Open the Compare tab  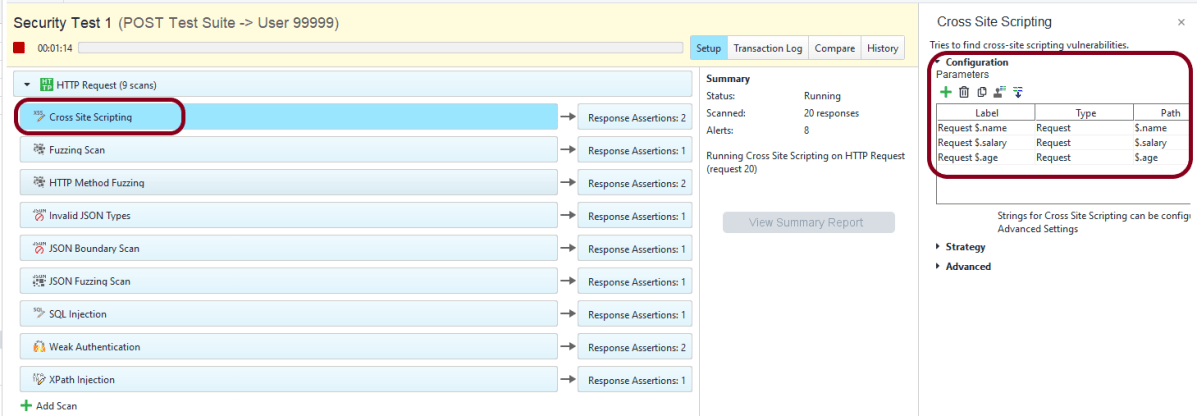(x=834, y=48)
